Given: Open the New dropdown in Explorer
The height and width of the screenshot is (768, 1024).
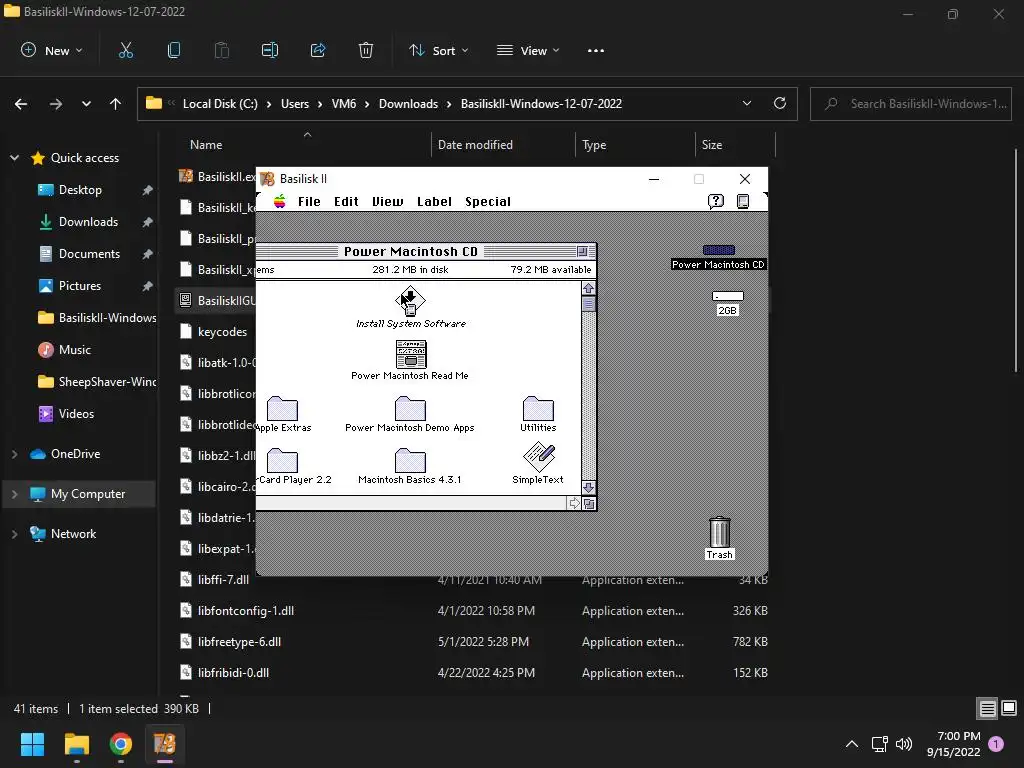Looking at the screenshot, I should tap(52, 50).
